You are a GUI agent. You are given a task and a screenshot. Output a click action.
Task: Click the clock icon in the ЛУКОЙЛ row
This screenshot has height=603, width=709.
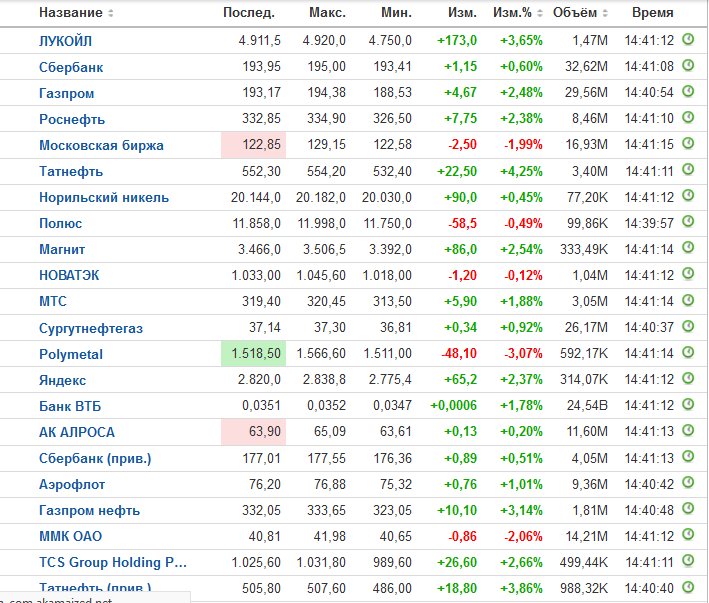point(688,39)
